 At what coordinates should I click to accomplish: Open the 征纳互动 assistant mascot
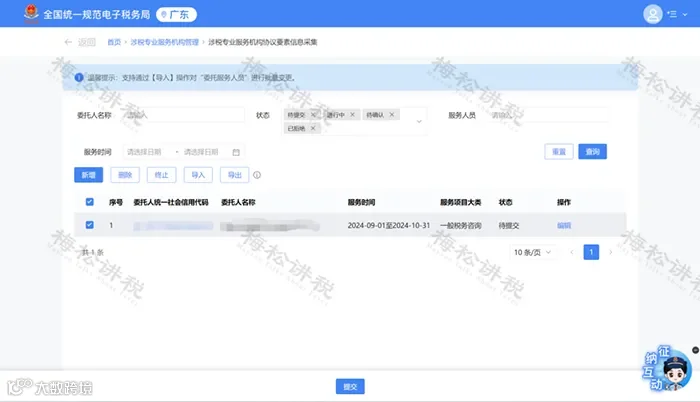click(668, 369)
